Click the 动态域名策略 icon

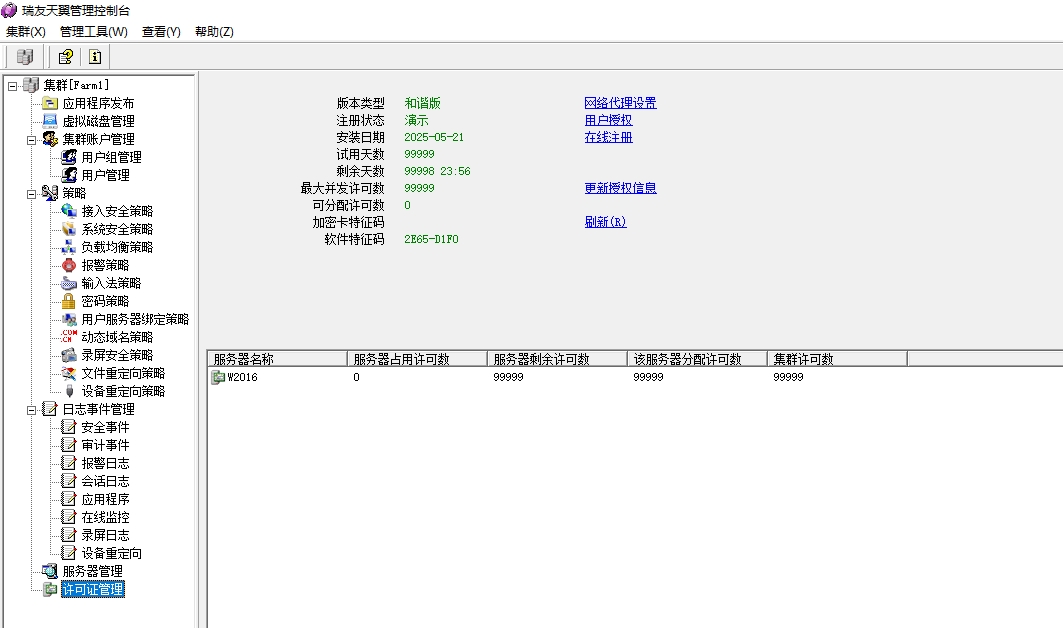click(68, 337)
